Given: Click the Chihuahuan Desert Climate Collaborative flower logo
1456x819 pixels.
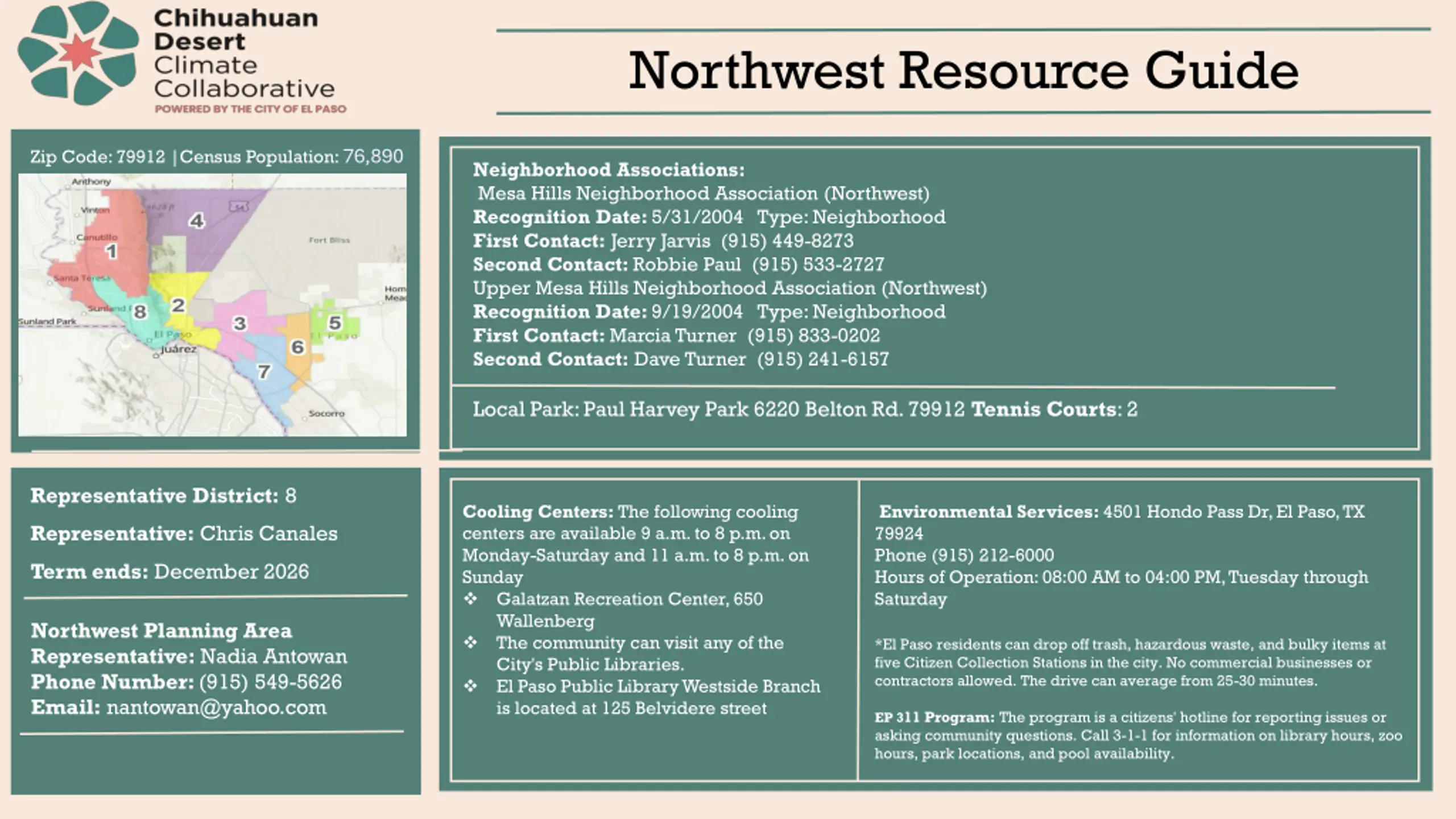Looking at the screenshot, I should pyautogui.click(x=78, y=53).
